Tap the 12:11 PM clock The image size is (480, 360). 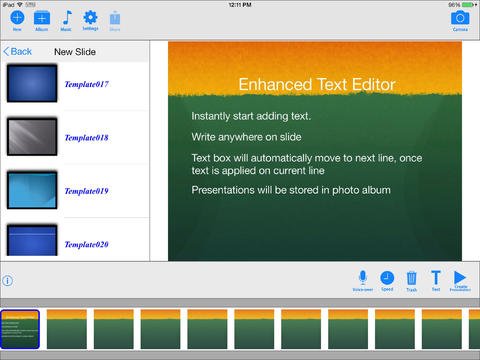coord(240,5)
